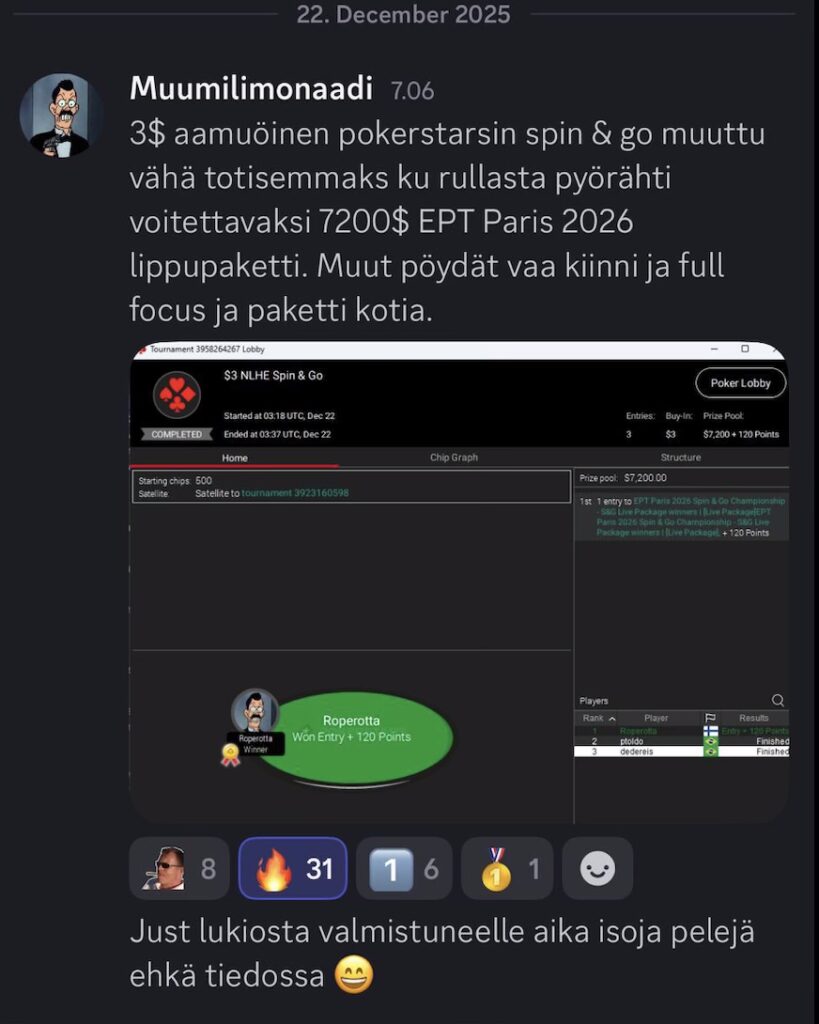Screen dimensions: 819x1024
Task: Click the Muumilimonaadi username
Action: click(251, 88)
